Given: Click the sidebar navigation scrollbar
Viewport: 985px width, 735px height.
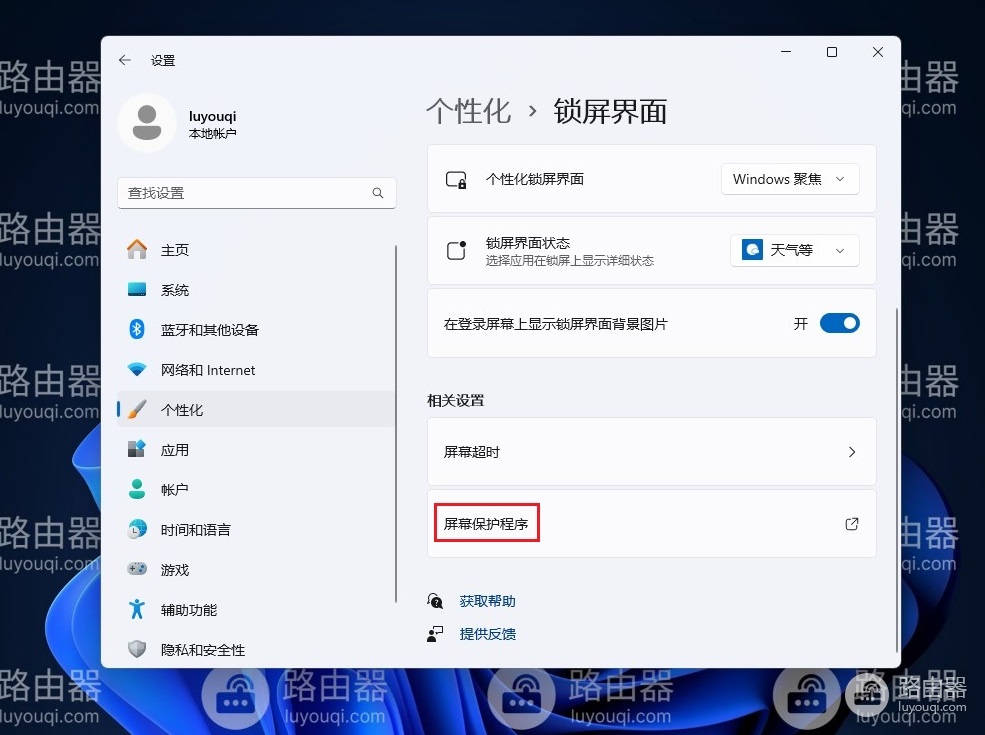Looking at the screenshot, I should (x=396, y=424).
